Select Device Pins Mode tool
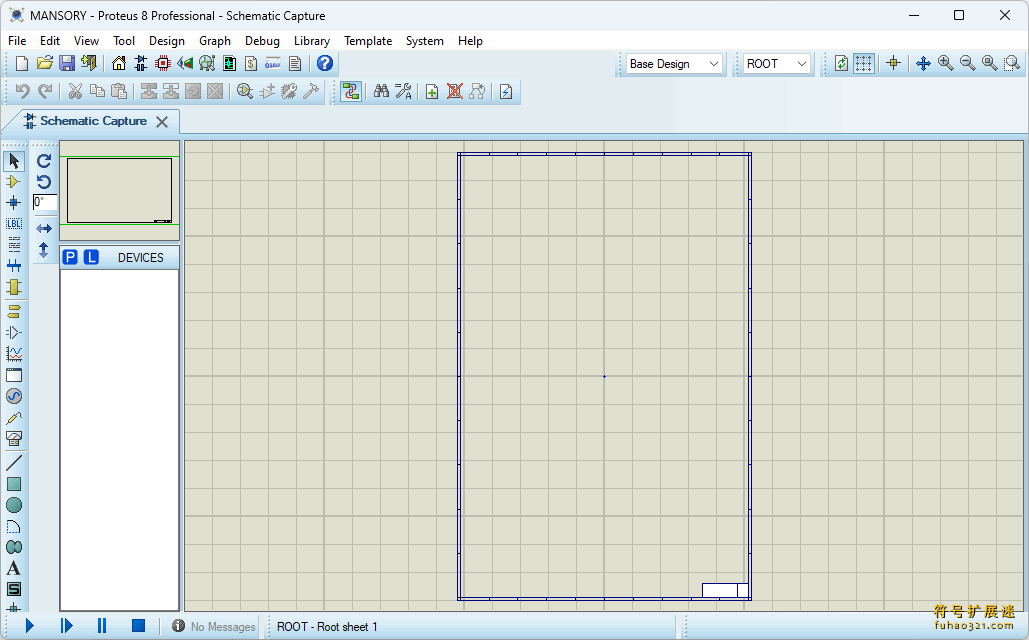 14,333
